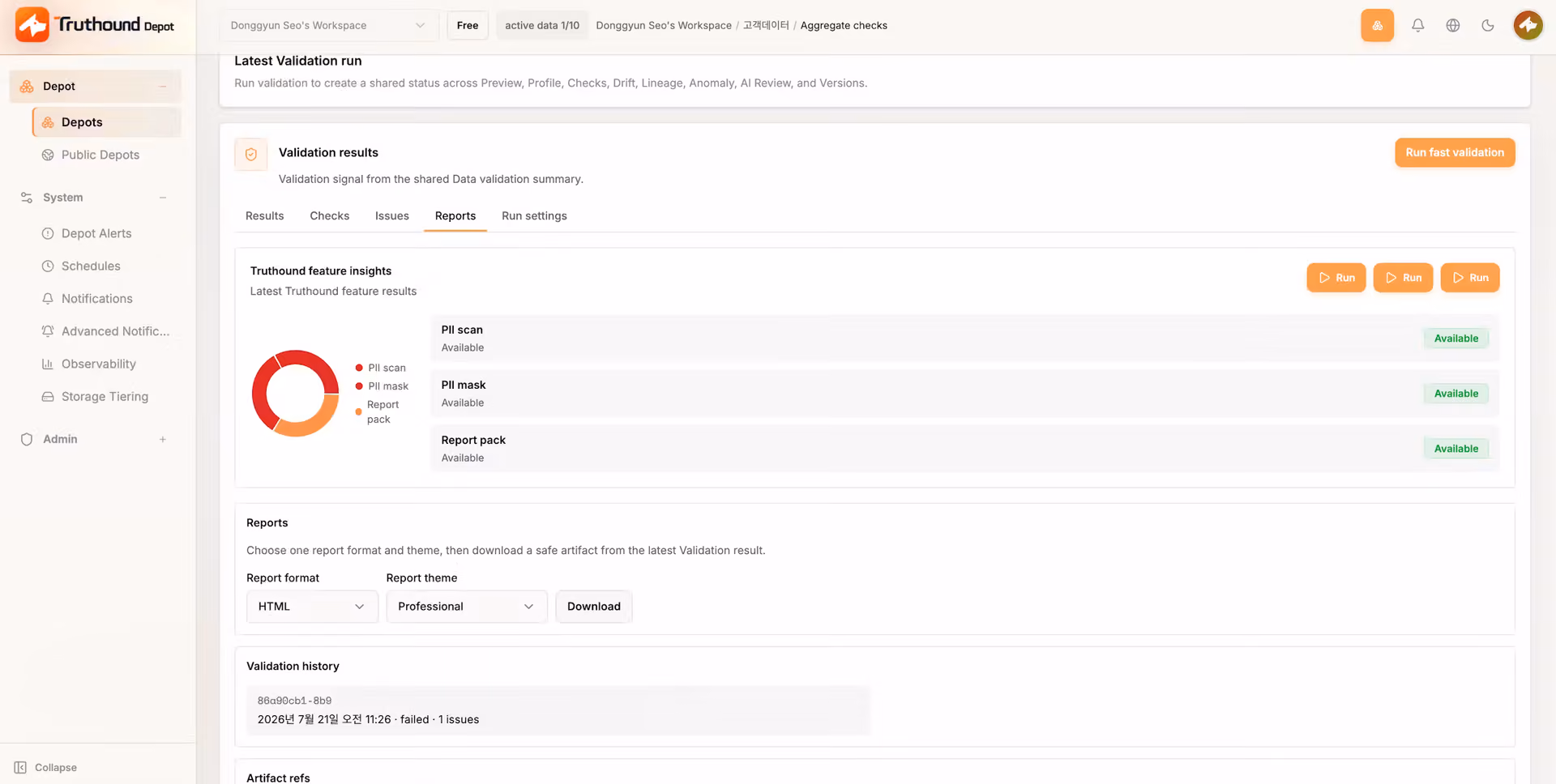Image resolution: width=1556 pixels, height=784 pixels.
Task: Open validation history entry 86a90cb1-8b9
Action: point(558,710)
